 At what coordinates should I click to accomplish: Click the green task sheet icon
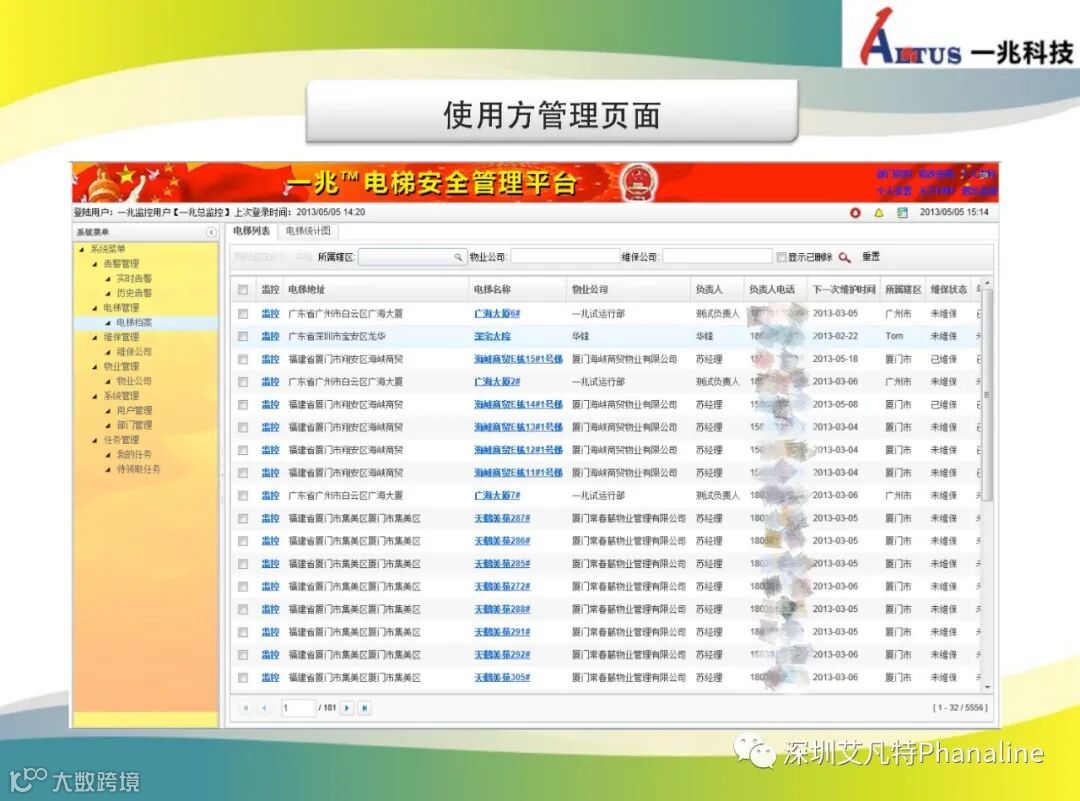902,213
